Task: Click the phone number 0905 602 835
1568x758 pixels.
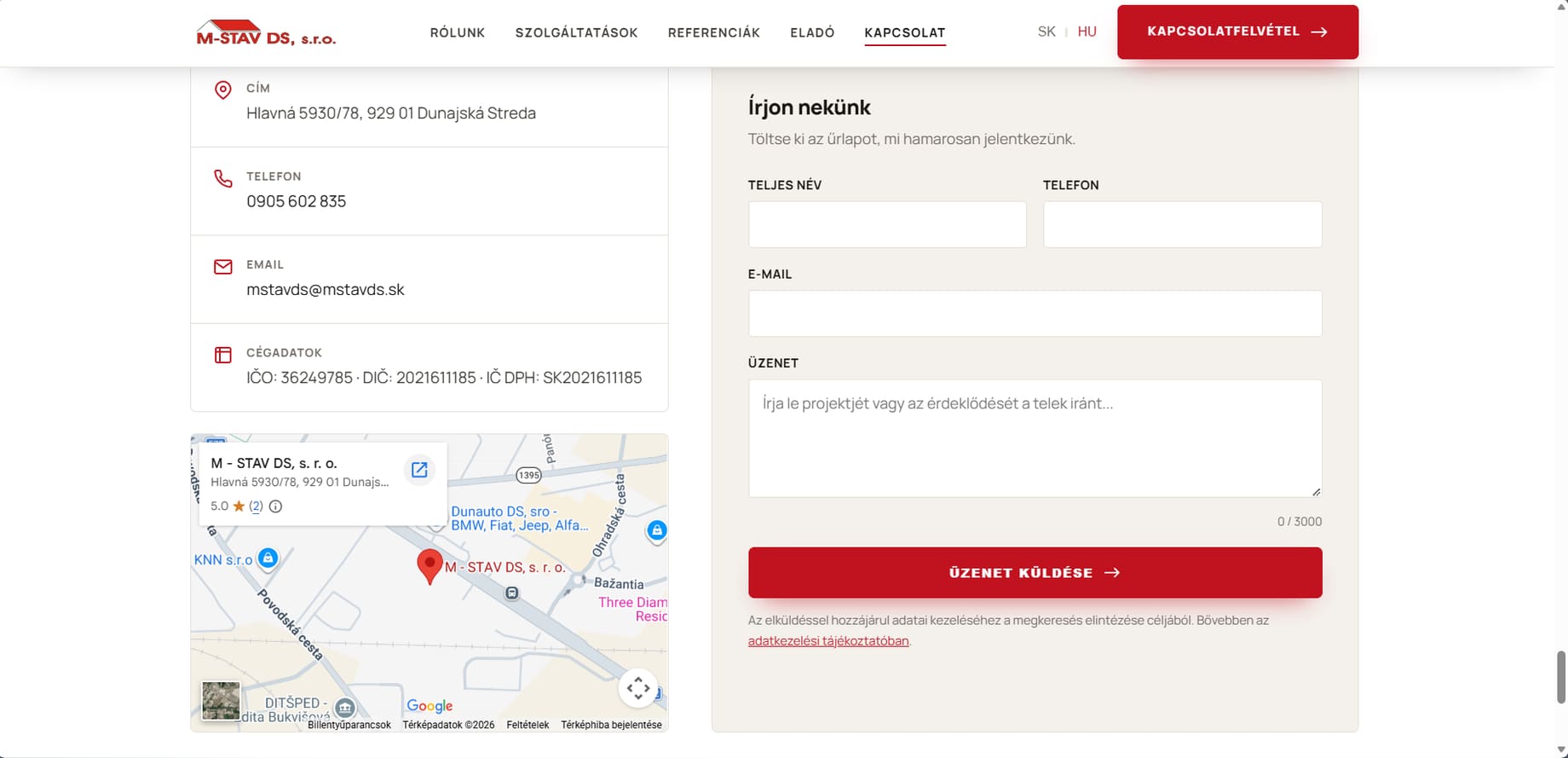Action: point(297,202)
